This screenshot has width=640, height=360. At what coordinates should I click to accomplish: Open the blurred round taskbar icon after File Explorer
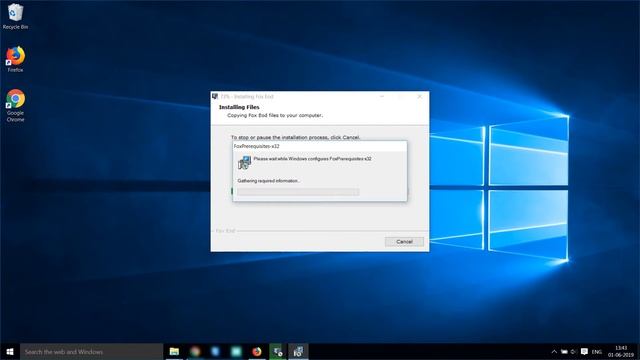[x=195, y=351]
